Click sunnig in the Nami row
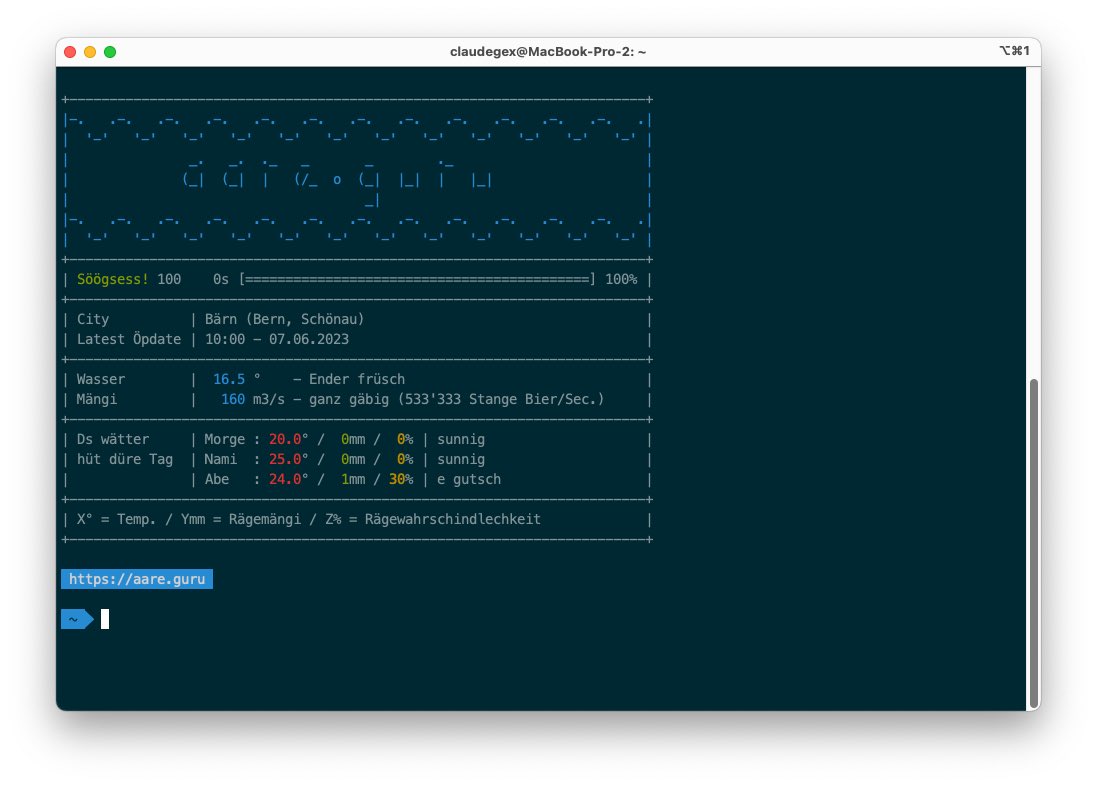This screenshot has height=785, width=1097. point(460,460)
